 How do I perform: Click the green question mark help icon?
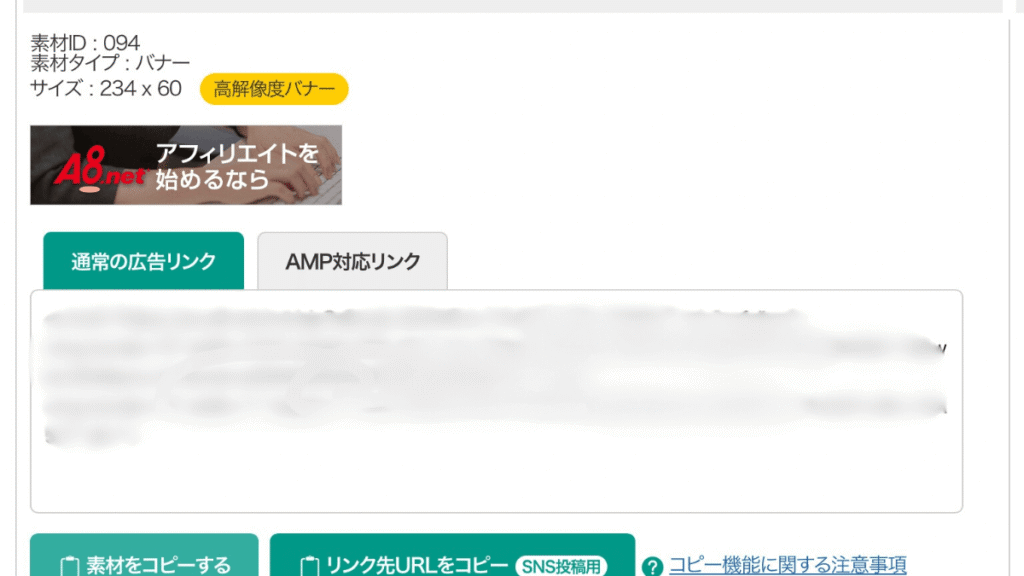pos(652,566)
